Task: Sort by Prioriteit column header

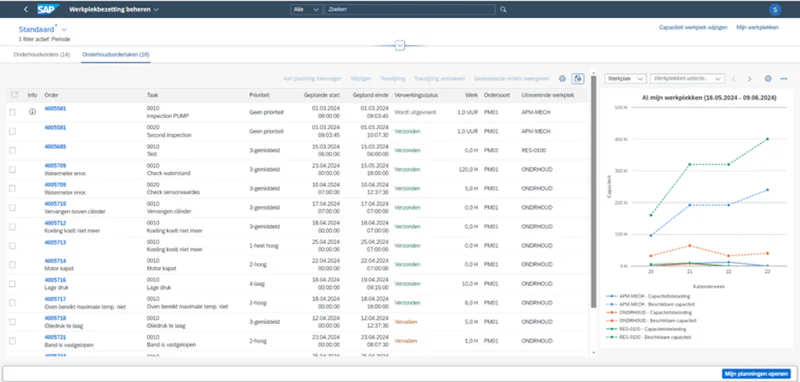Action: click(x=259, y=95)
